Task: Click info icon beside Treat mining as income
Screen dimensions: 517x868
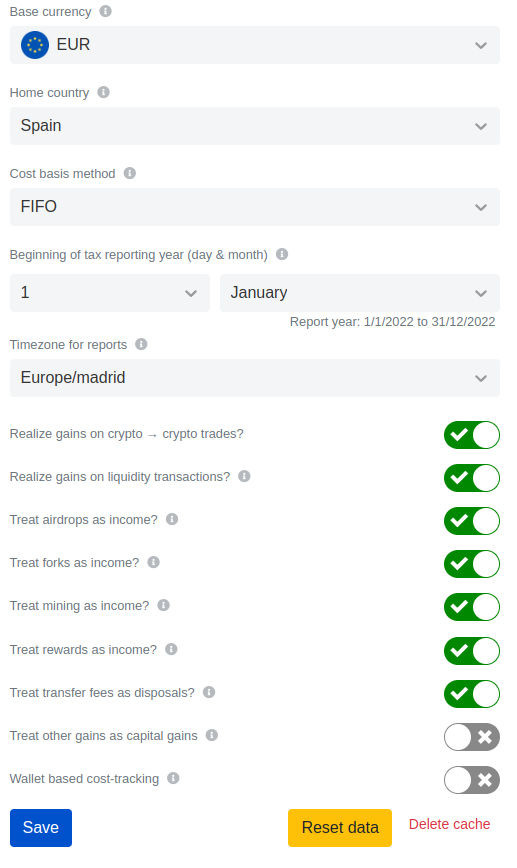Action: [x=163, y=605]
